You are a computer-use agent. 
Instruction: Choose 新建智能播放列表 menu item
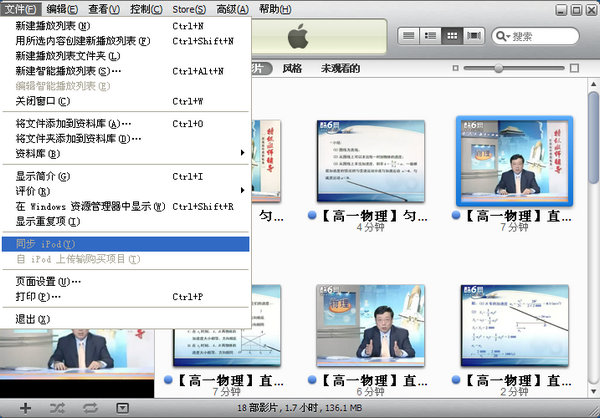coord(126,71)
